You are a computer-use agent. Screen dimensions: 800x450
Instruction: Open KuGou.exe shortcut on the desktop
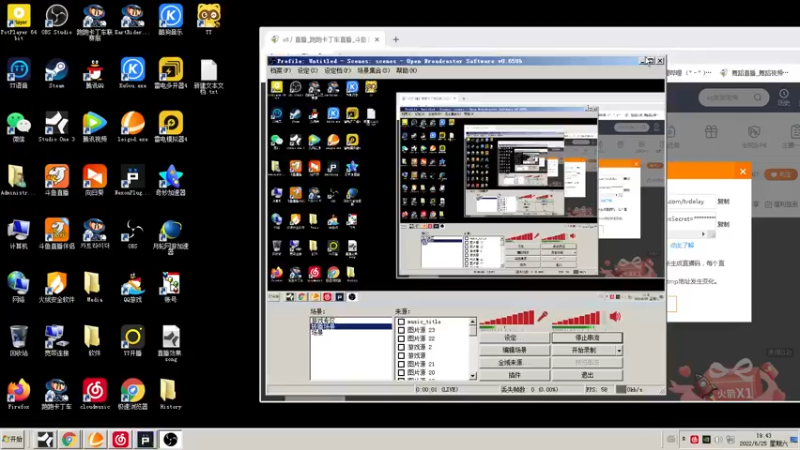[133, 74]
